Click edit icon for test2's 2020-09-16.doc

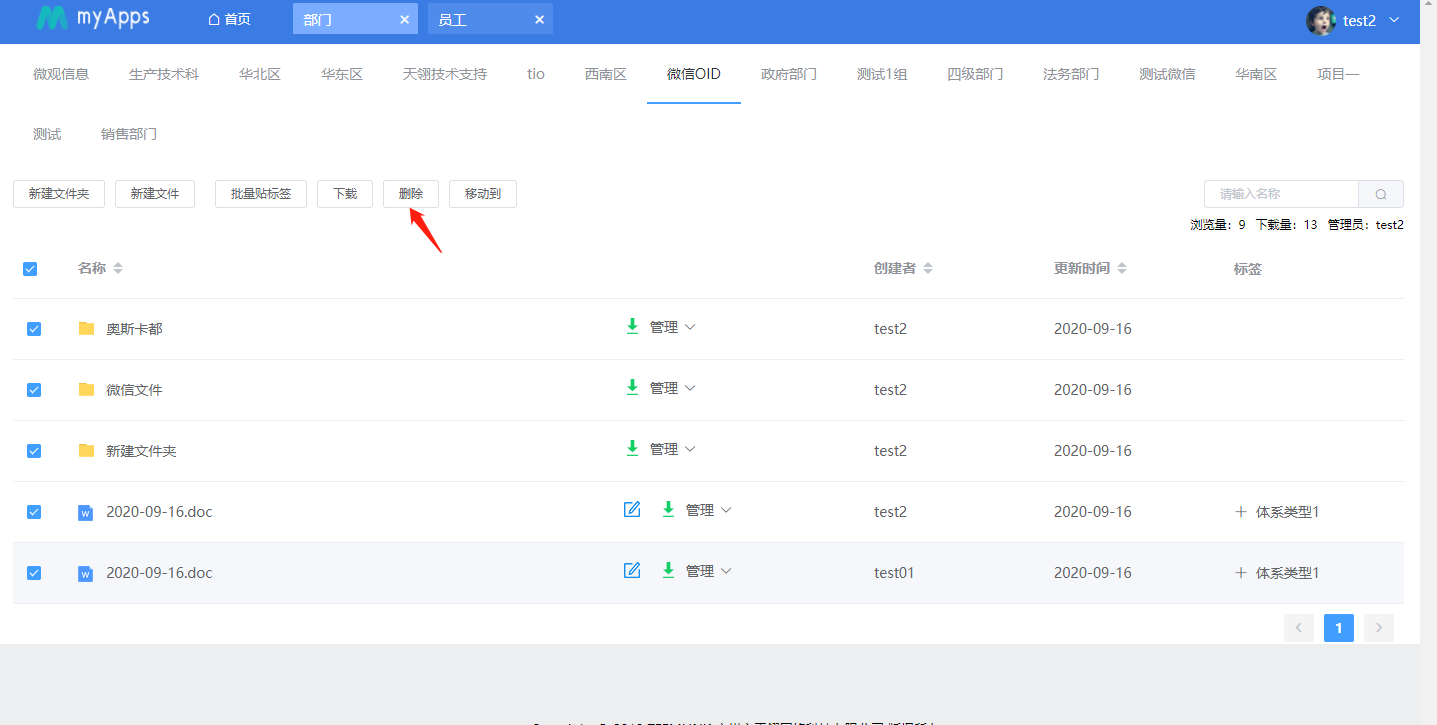click(632, 510)
